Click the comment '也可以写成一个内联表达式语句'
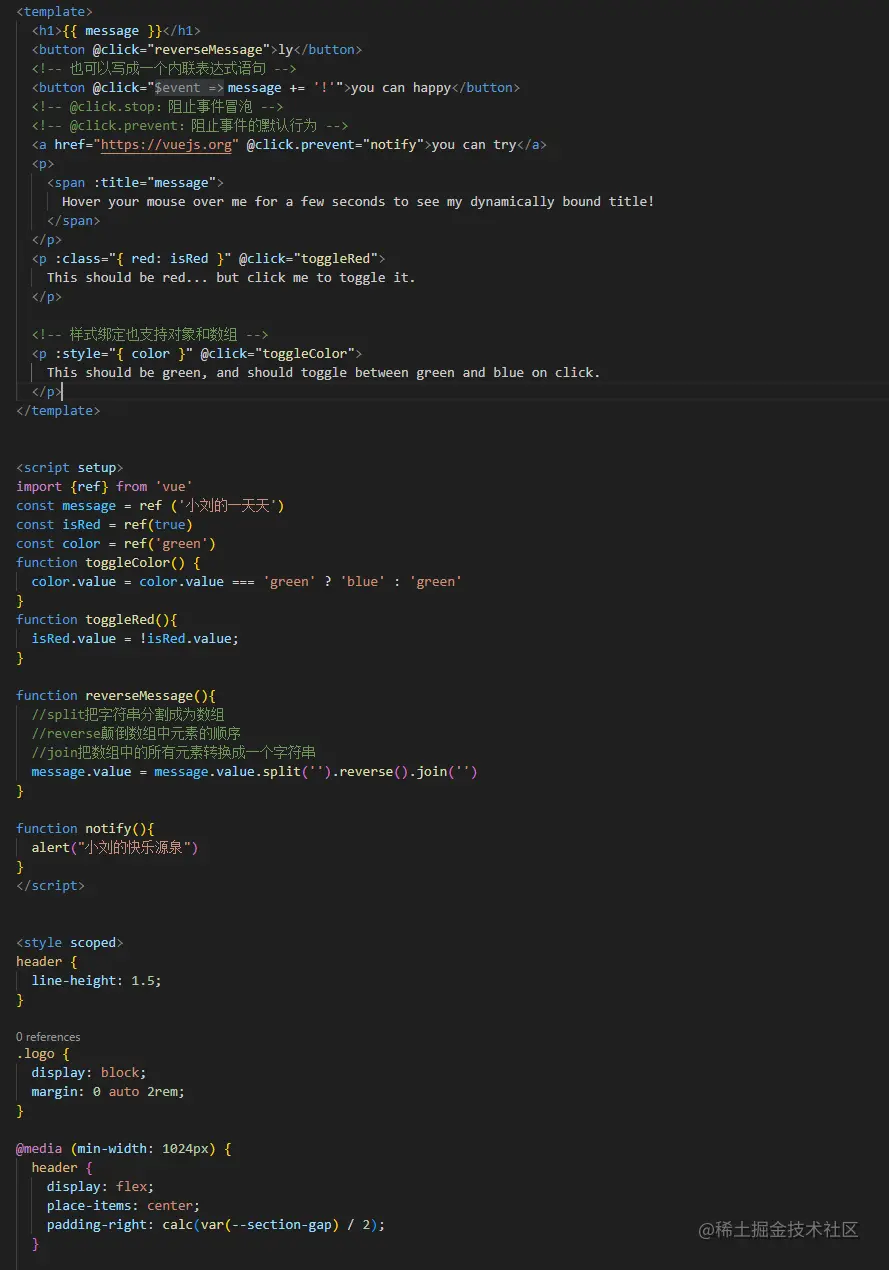 pyautogui.click(x=164, y=68)
